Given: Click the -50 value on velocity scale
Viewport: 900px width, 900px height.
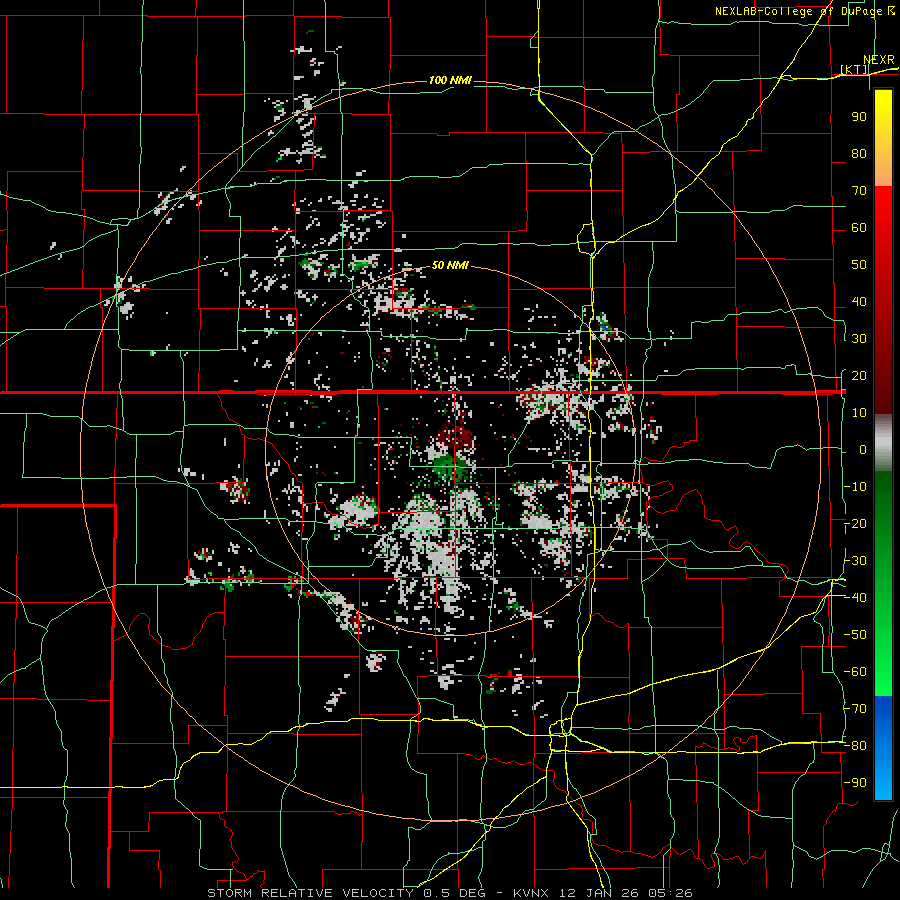Looking at the screenshot, I should point(855,635).
